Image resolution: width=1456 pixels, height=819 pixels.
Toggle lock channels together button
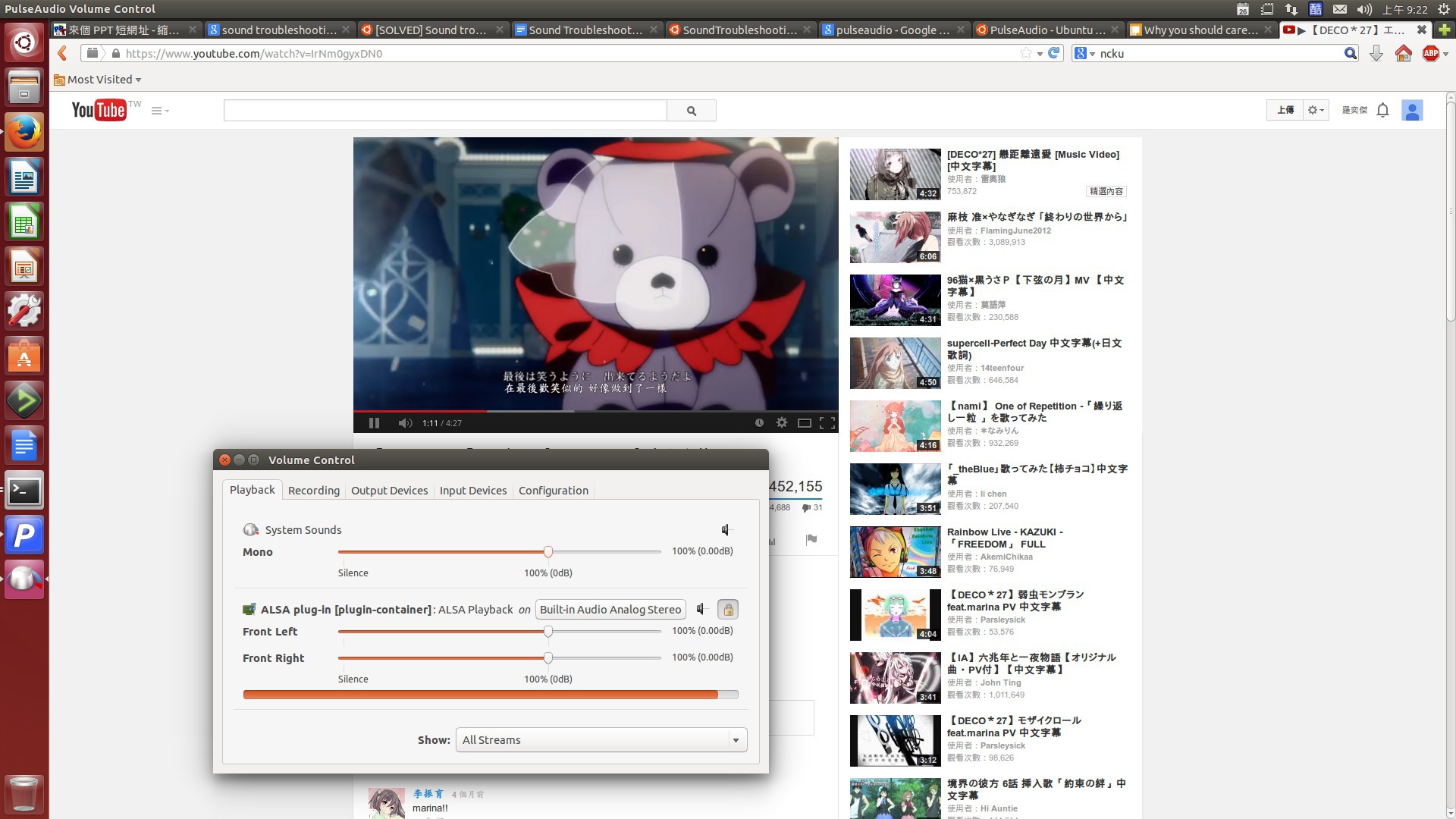point(728,609)
